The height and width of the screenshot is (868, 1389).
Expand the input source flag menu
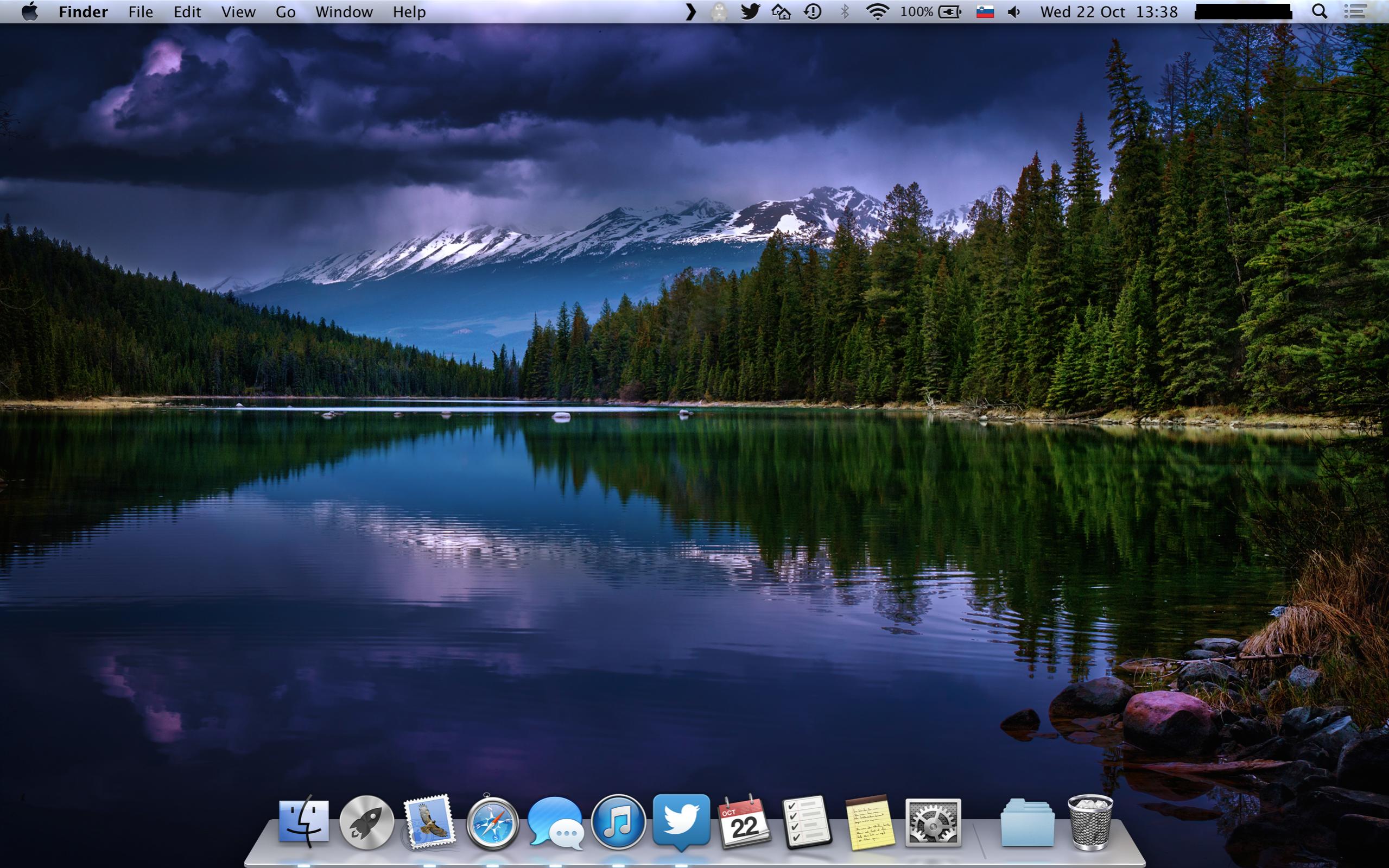[985, 11]
